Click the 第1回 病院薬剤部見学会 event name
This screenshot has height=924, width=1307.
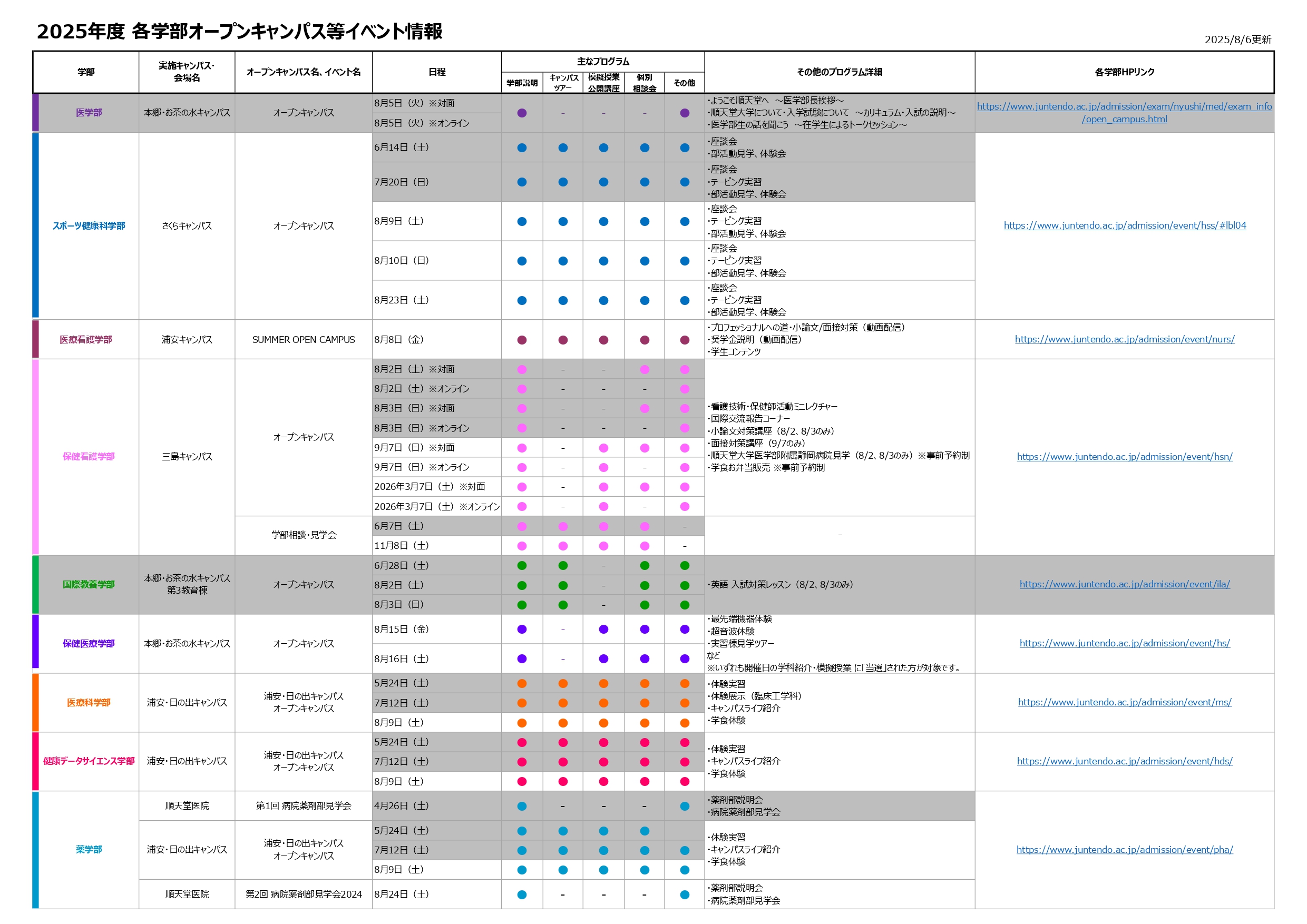(x=304, y=805)
